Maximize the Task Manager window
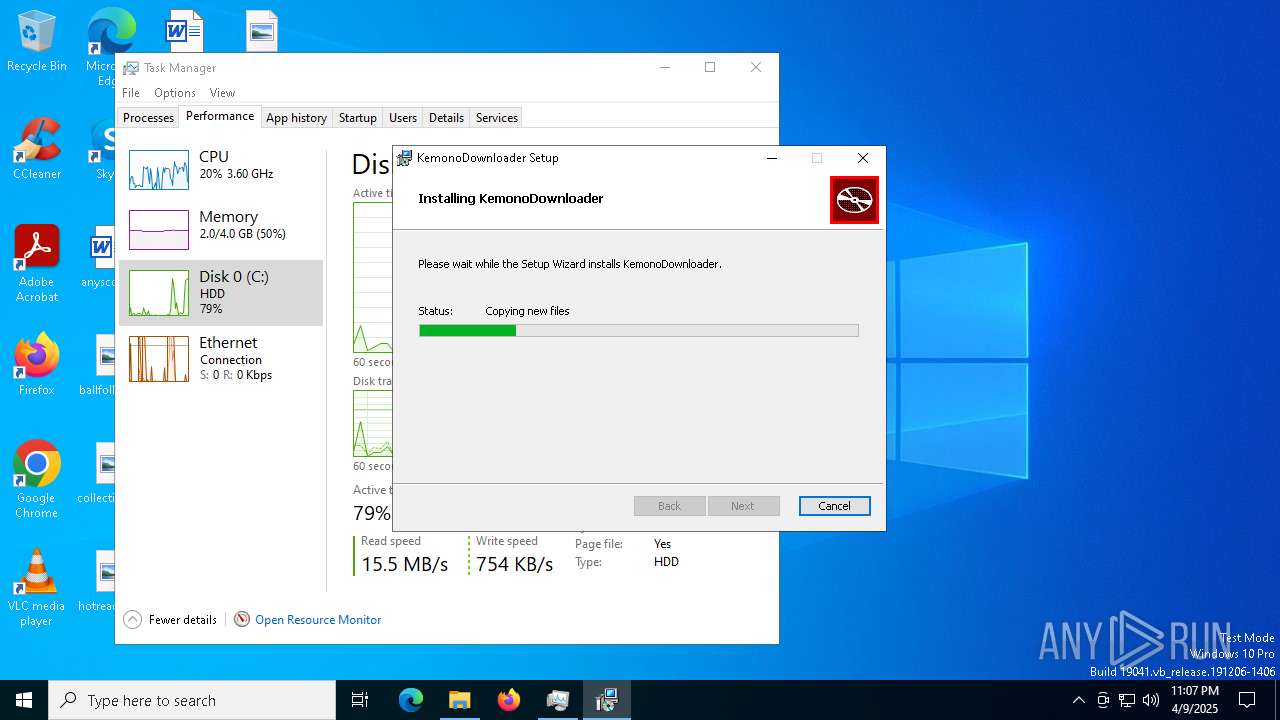1280x720 pixels. pyautogui.click(x=710, y=68)
